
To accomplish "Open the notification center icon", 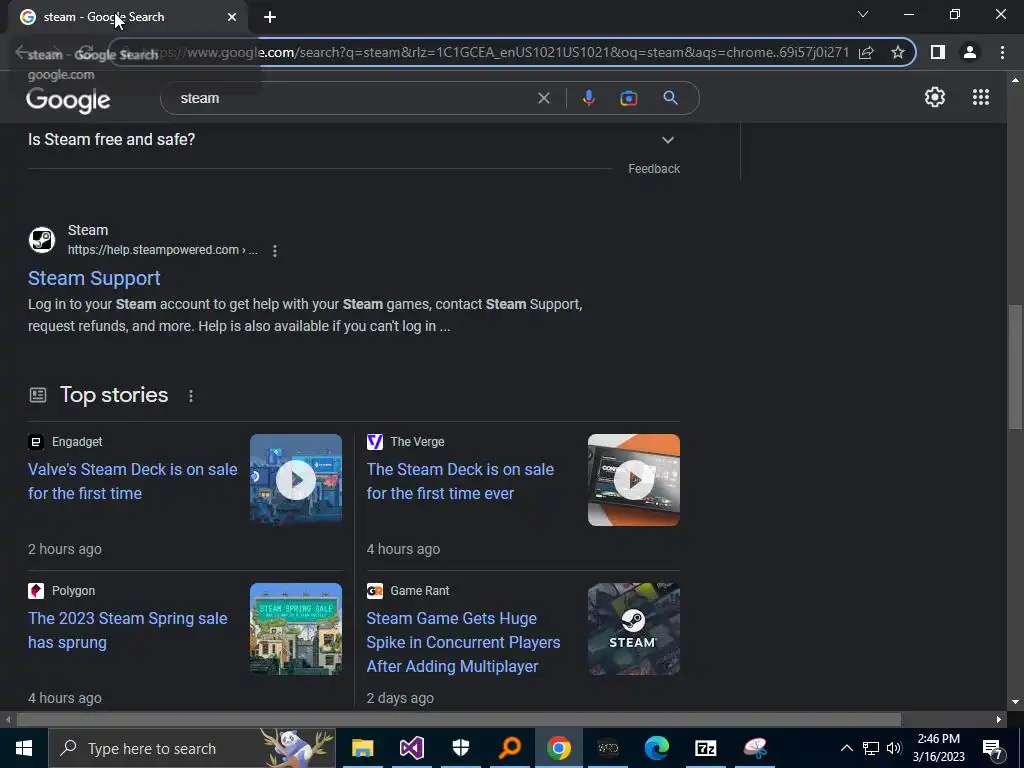I will tap(992, 748).
